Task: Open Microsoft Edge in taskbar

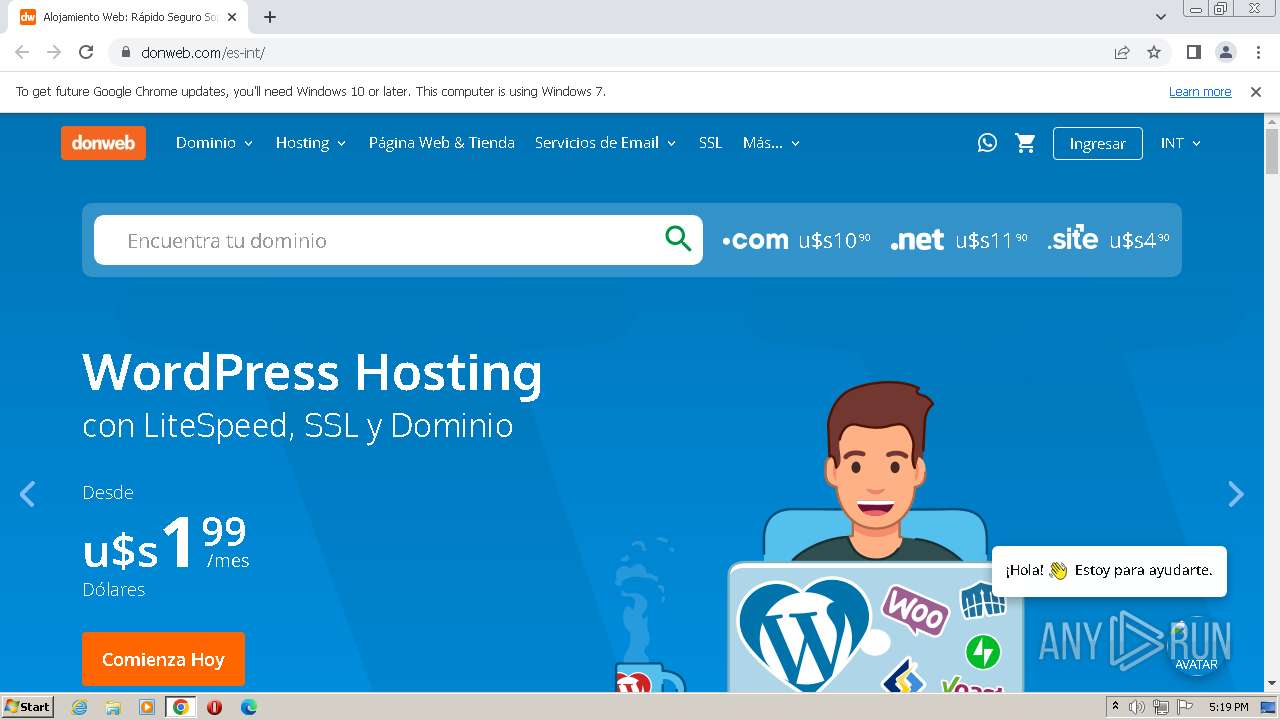Action: click(x=248, y=707)
